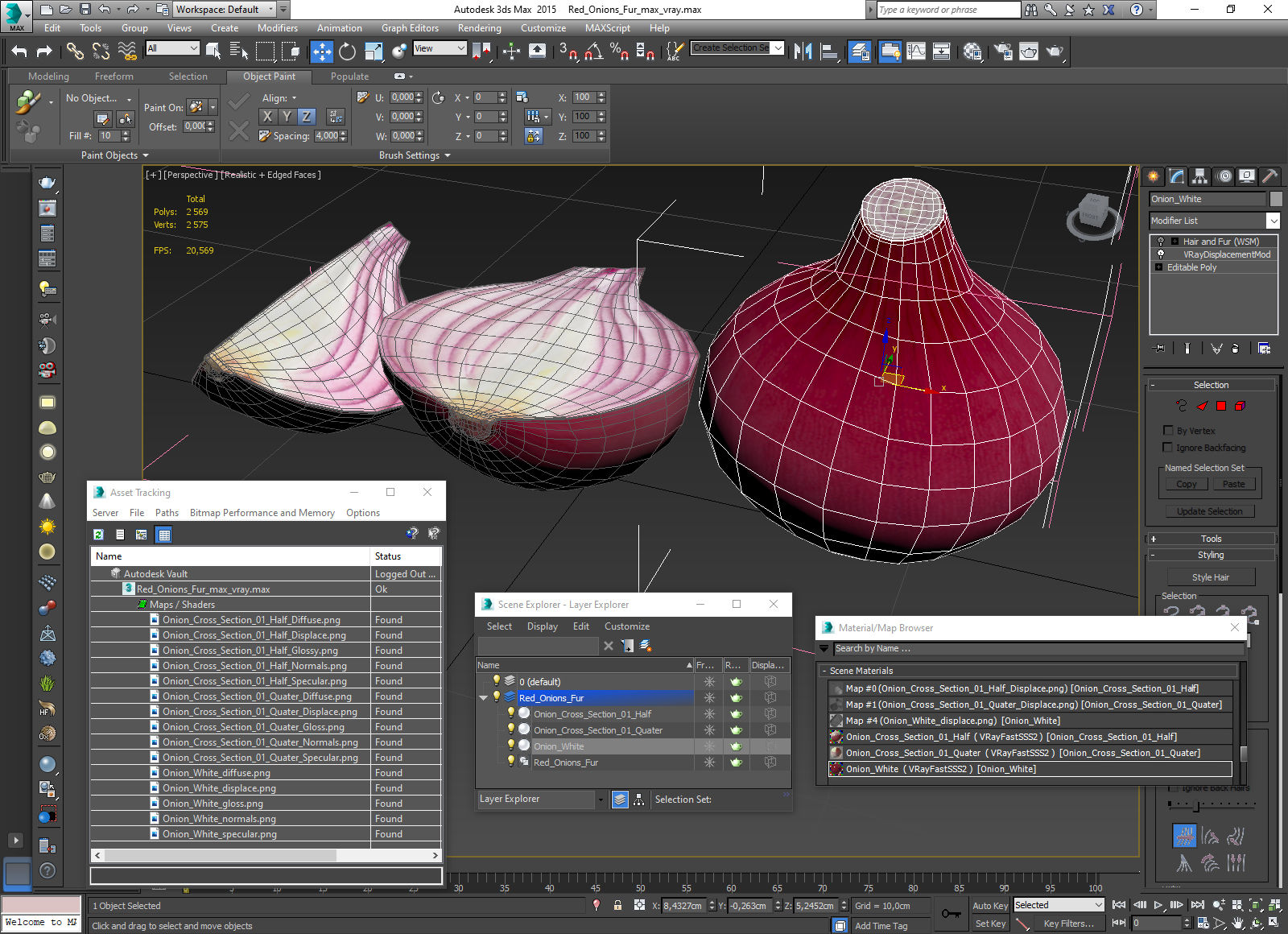Viewport: 1288px width, 934px height.
Task: Activate Select and Scale tool
Action: click(x=374, y=52)
